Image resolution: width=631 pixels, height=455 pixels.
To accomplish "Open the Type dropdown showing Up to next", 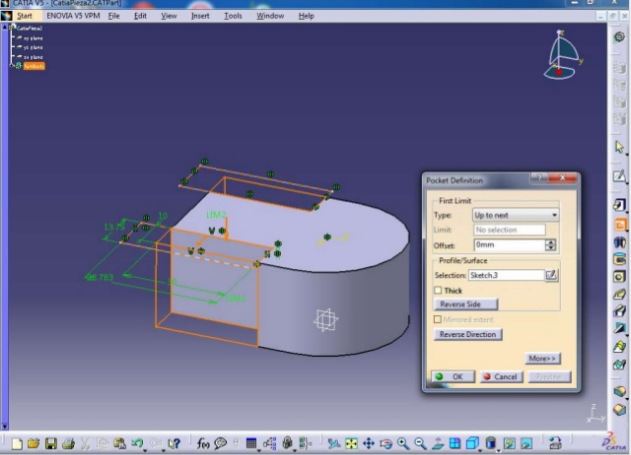I will point(516,215).
